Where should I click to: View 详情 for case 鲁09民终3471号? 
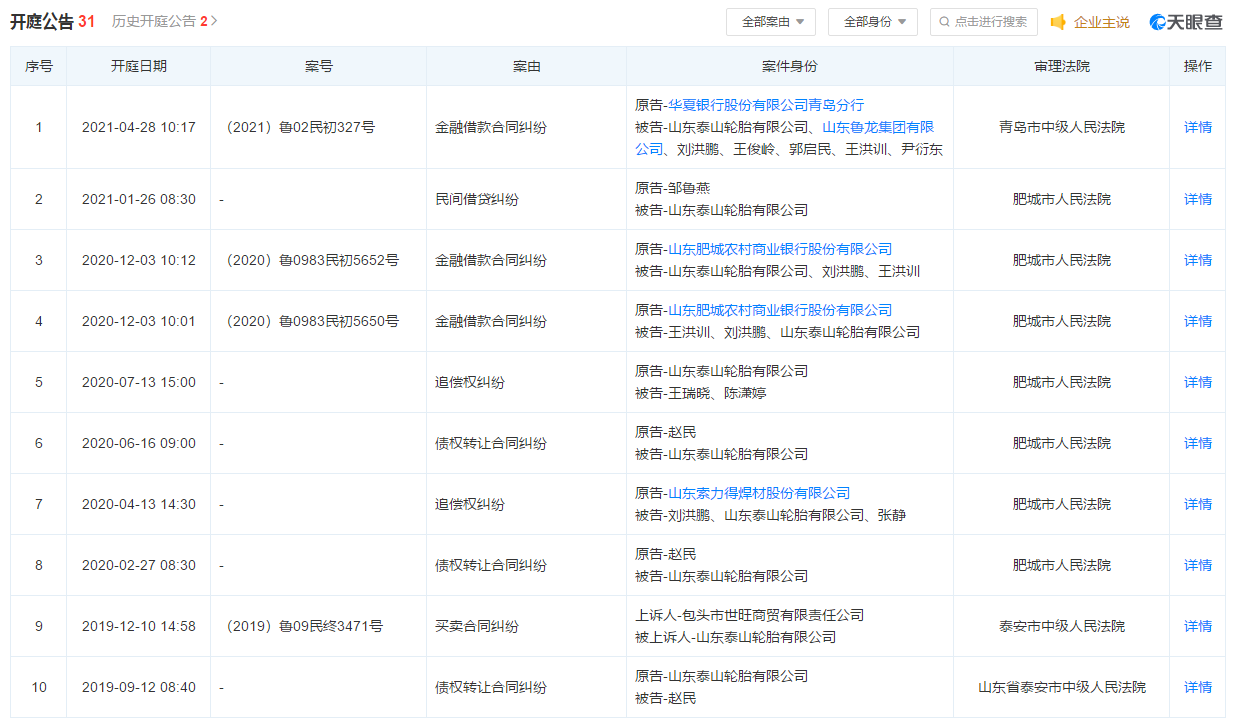(1198, 626)
